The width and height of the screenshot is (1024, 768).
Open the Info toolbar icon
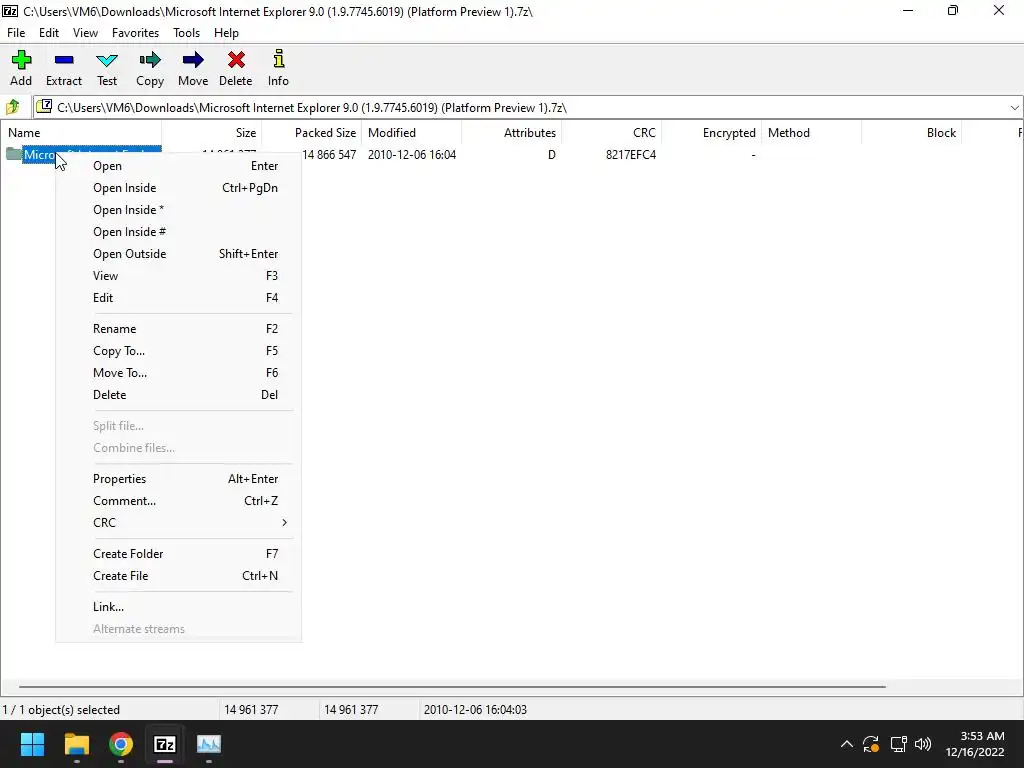pos(278,68)
